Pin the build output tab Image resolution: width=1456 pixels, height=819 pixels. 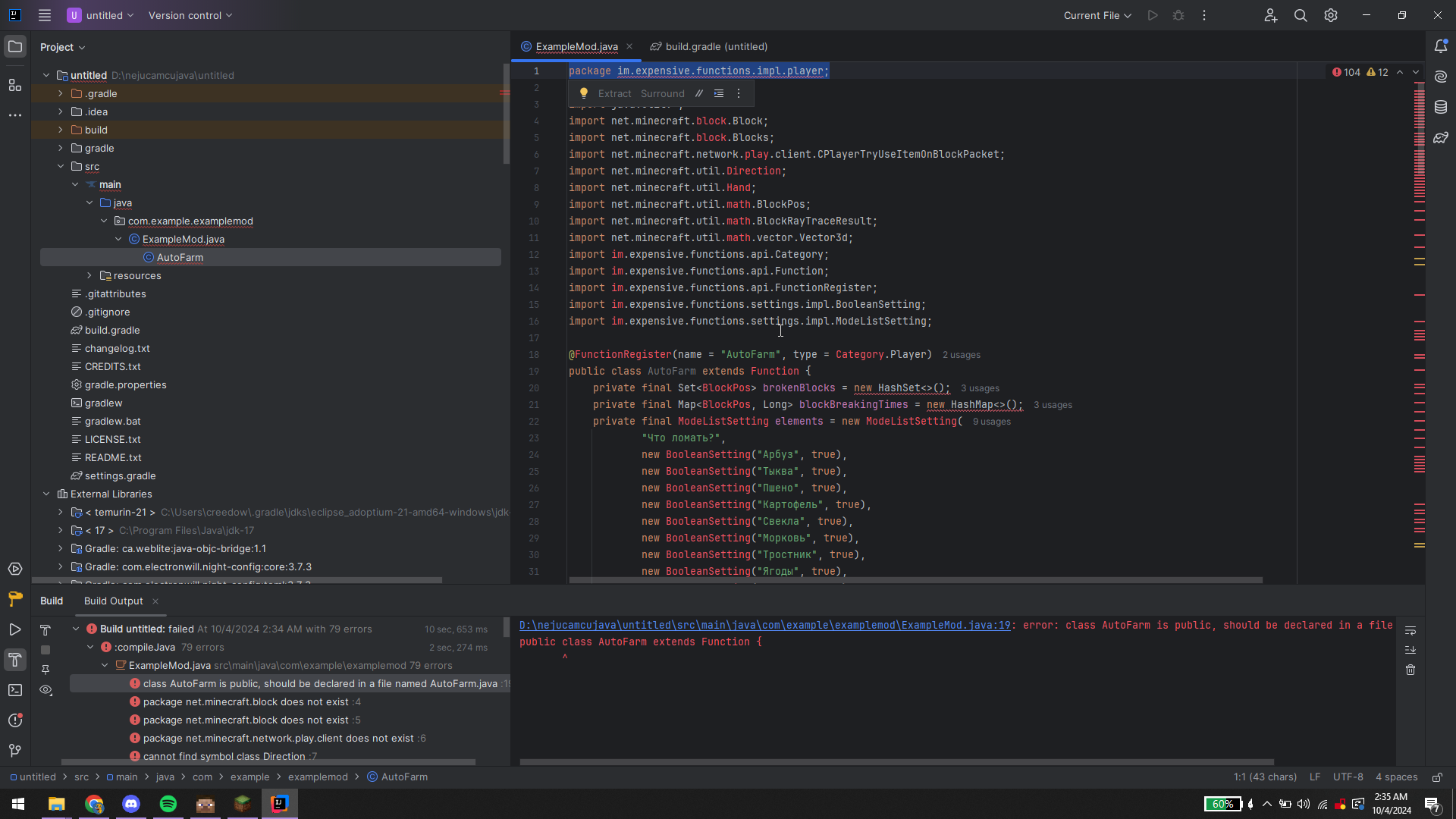(x=45, y=670)
